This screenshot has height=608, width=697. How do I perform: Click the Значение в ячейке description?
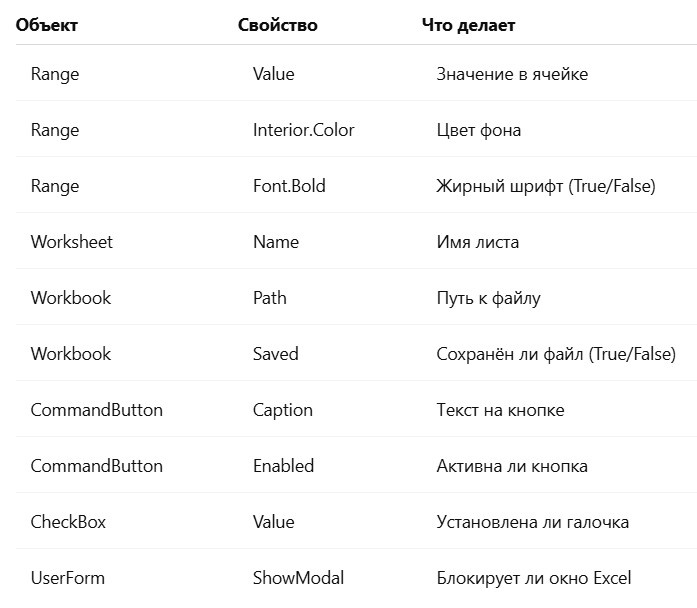click(512, 74)
